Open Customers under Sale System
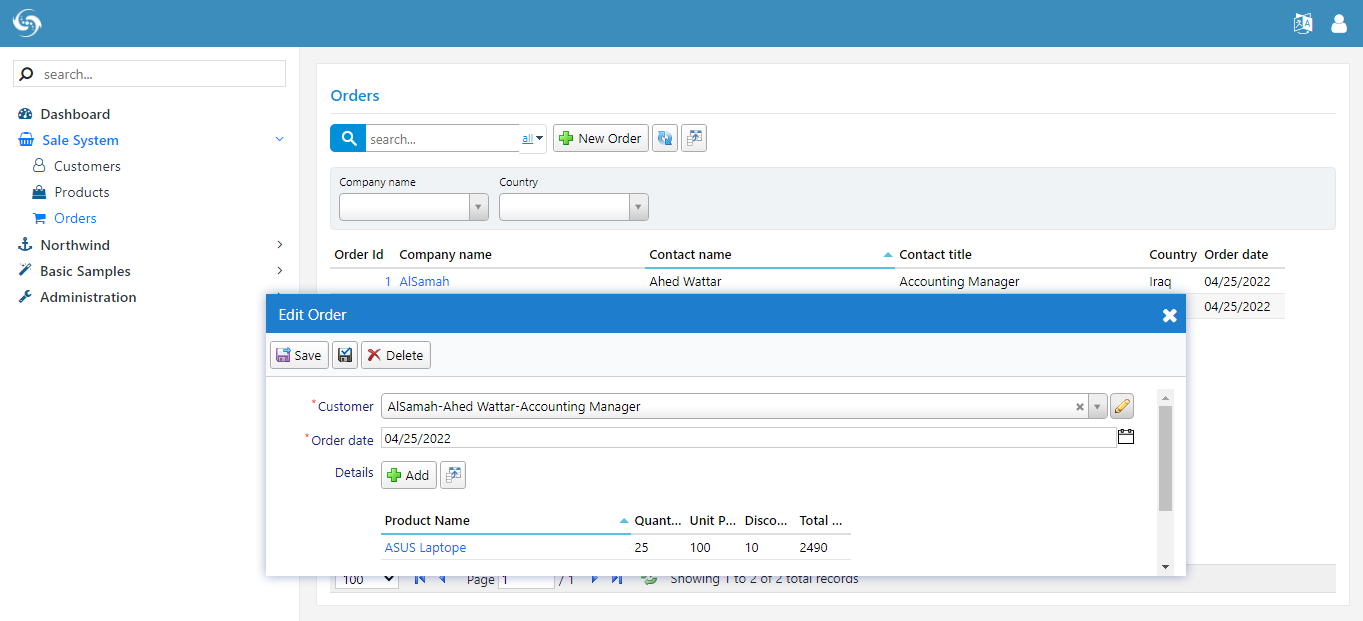1363x621 pixels. pyautogui.click(x=87, y=166)
